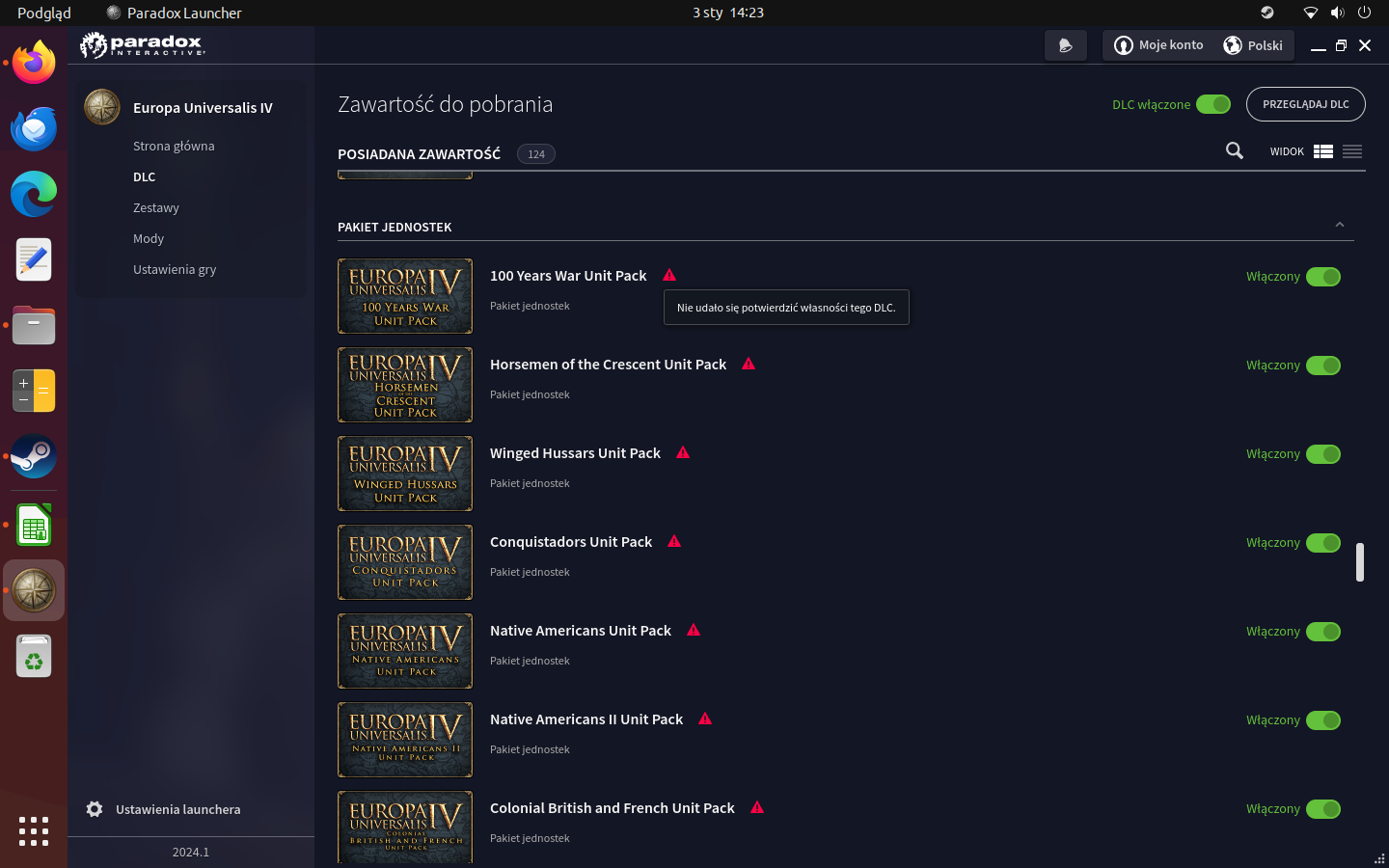Open the Calculator from the dock
Viewport: 1389px width, 868px height.
[34, 391]
